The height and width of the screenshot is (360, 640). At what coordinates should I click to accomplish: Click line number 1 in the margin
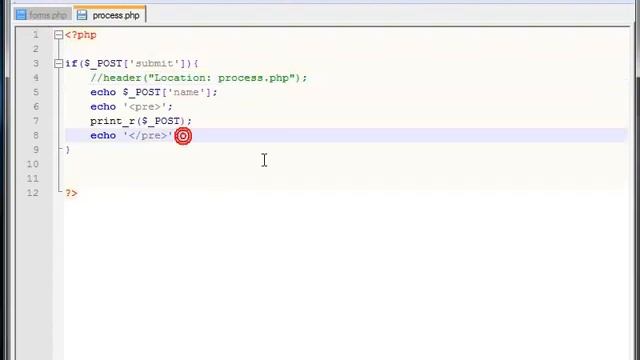[36, 35]
